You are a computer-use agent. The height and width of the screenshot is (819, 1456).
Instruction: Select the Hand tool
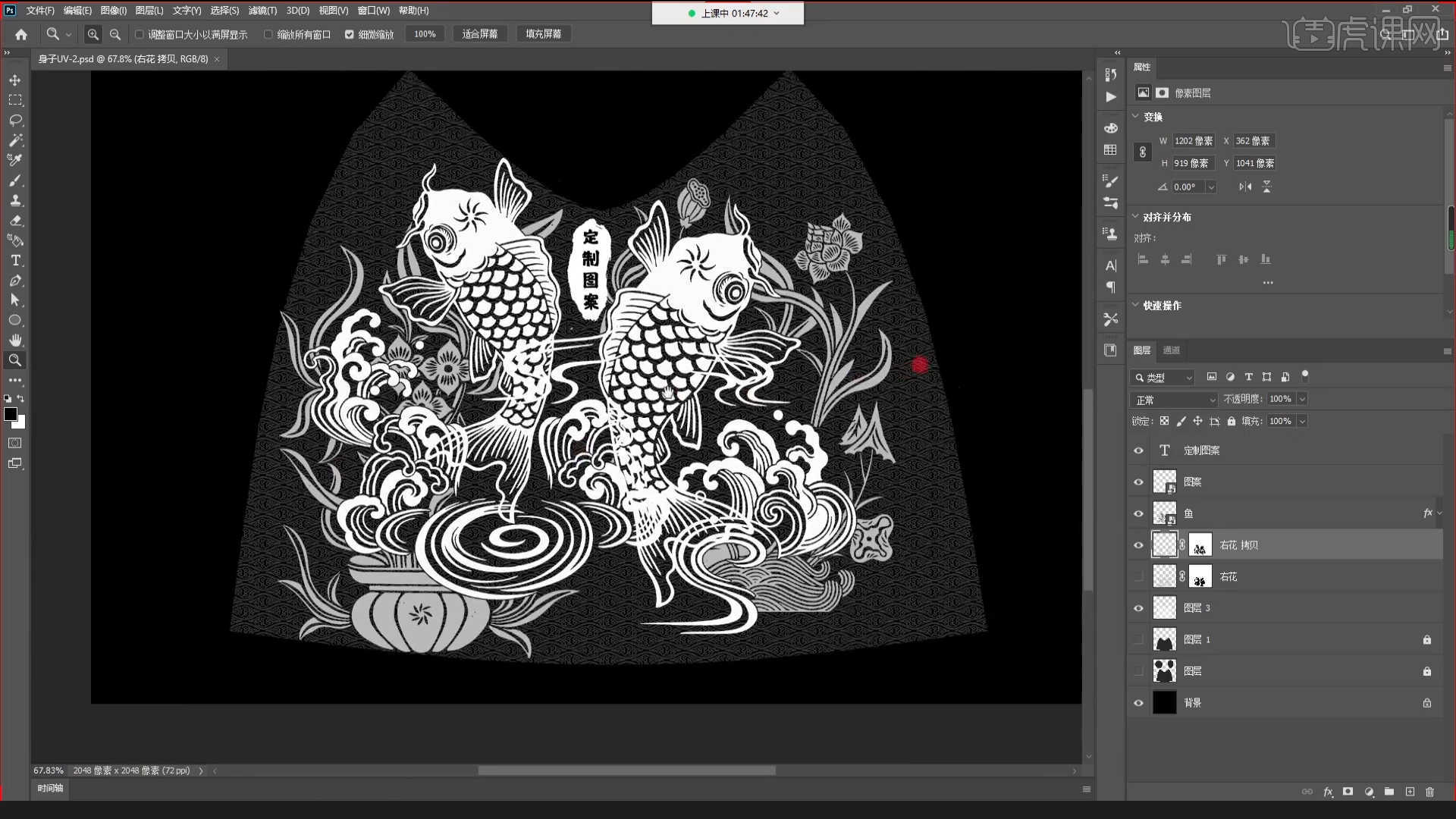point(15,340)
